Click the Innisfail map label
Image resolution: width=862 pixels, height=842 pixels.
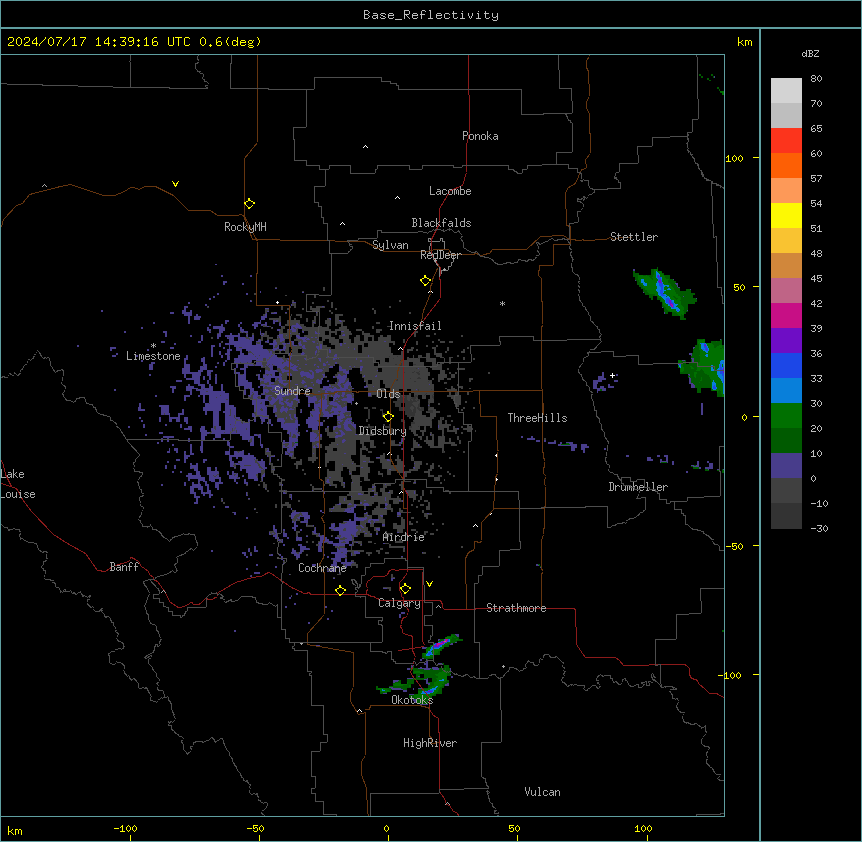[415, 326]
